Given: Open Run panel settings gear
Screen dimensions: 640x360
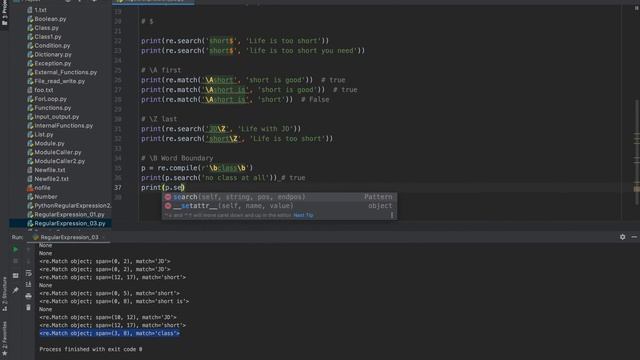Looking at the screenshot, I should (622, 237).
